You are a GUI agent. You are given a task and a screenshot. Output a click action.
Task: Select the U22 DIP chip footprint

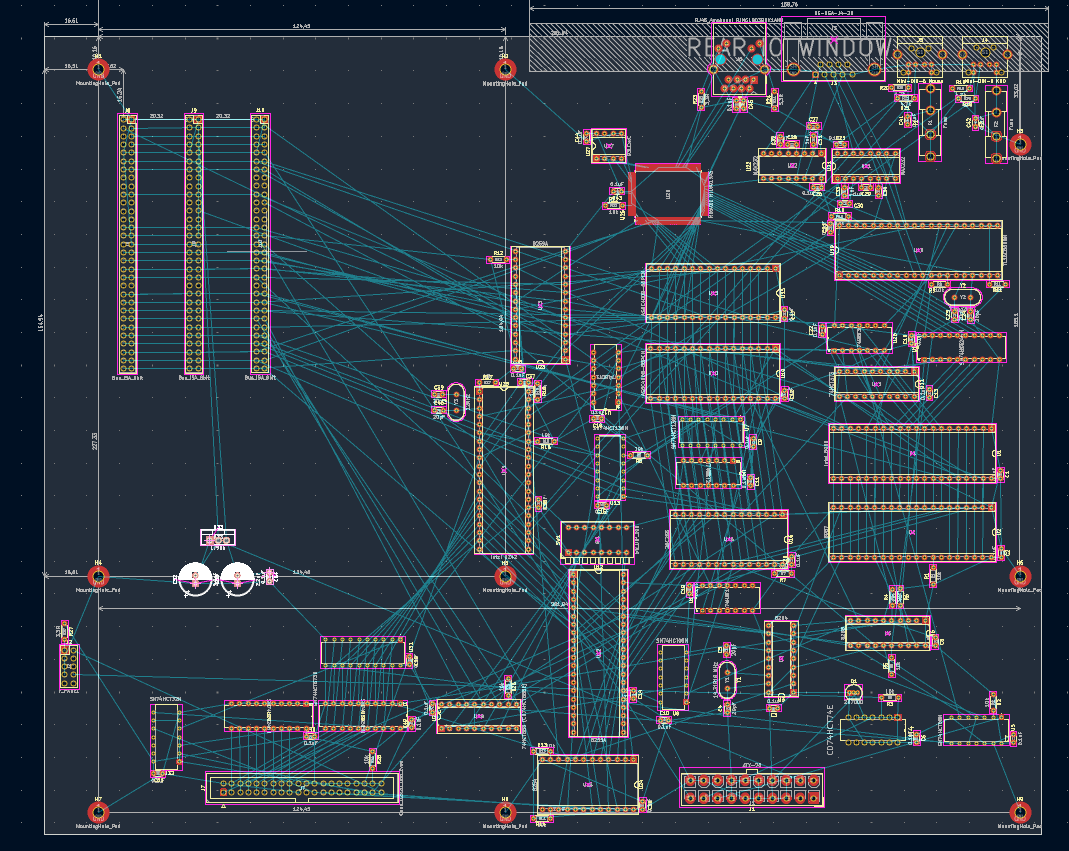point(792,166)
